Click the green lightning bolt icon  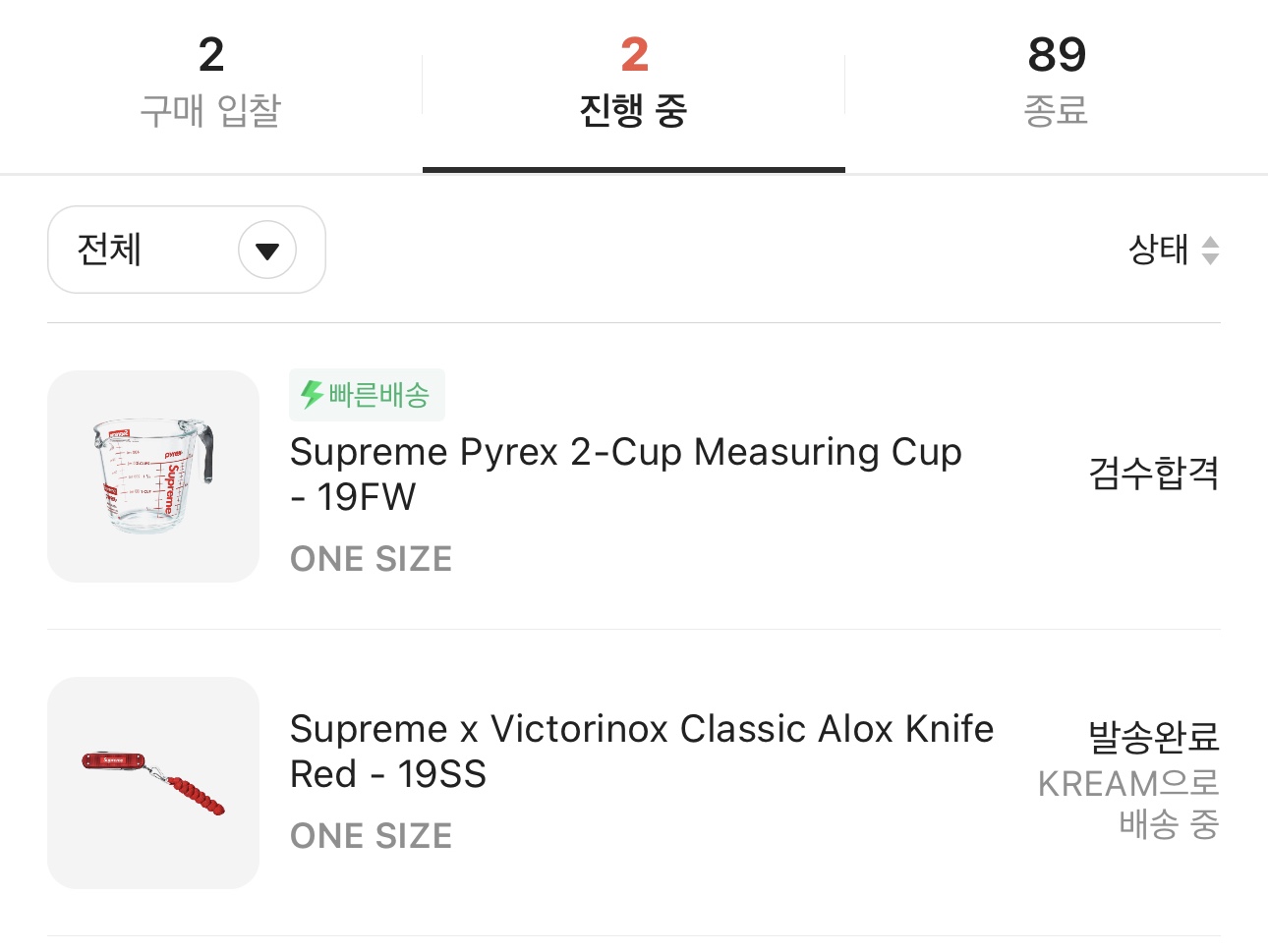click(x=312, y=395)
